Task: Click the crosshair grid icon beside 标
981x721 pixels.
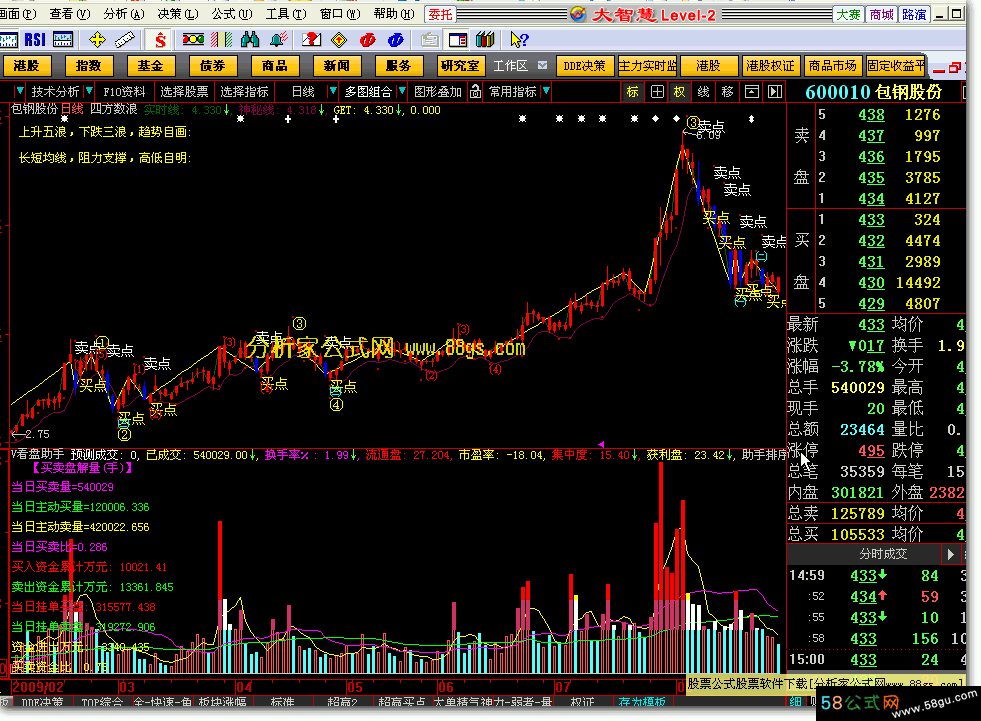Action: 657,92
